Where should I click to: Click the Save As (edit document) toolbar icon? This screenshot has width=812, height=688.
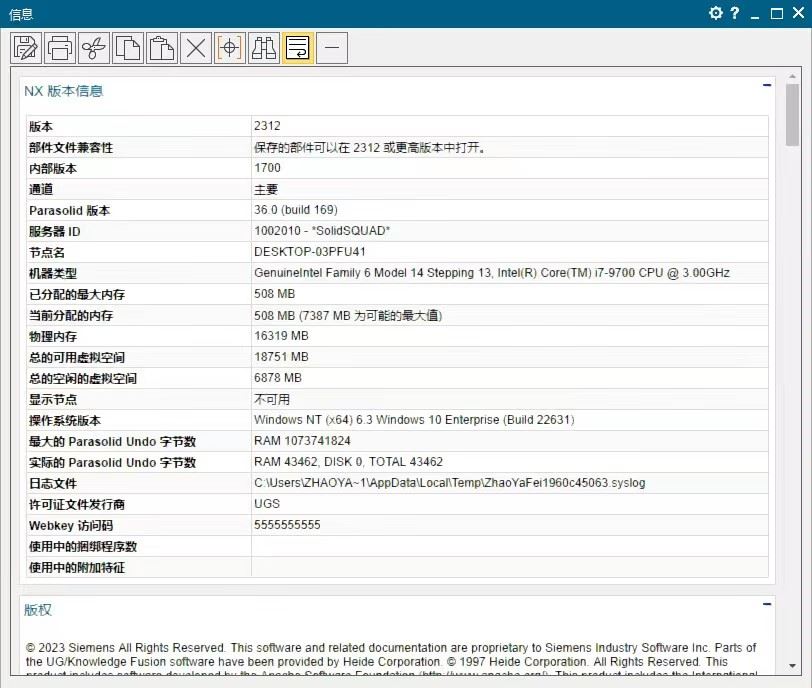point(26,49)
